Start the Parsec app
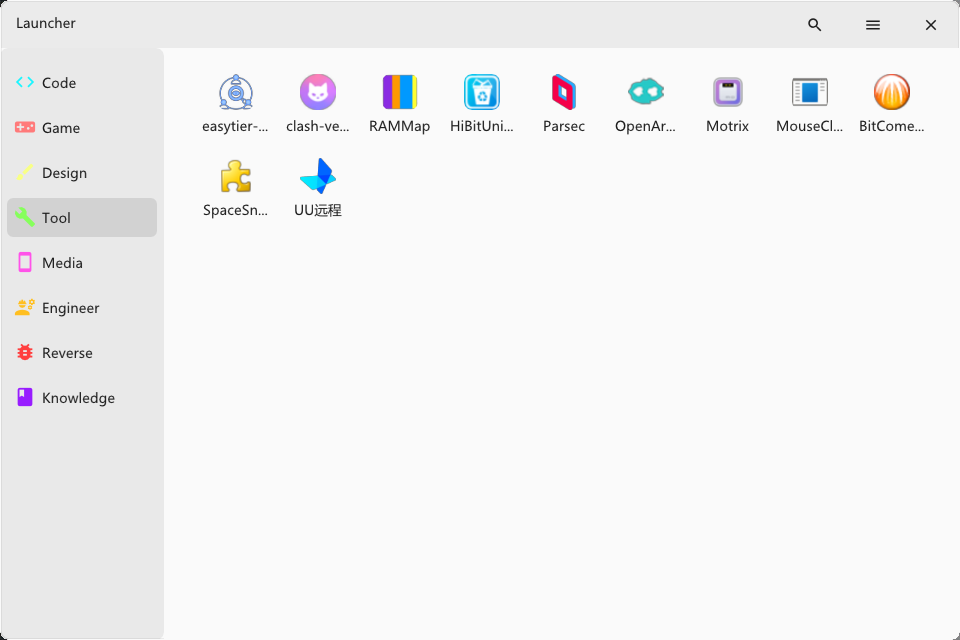This screenshot has height=640, width=960. click(x=564, y=92)
